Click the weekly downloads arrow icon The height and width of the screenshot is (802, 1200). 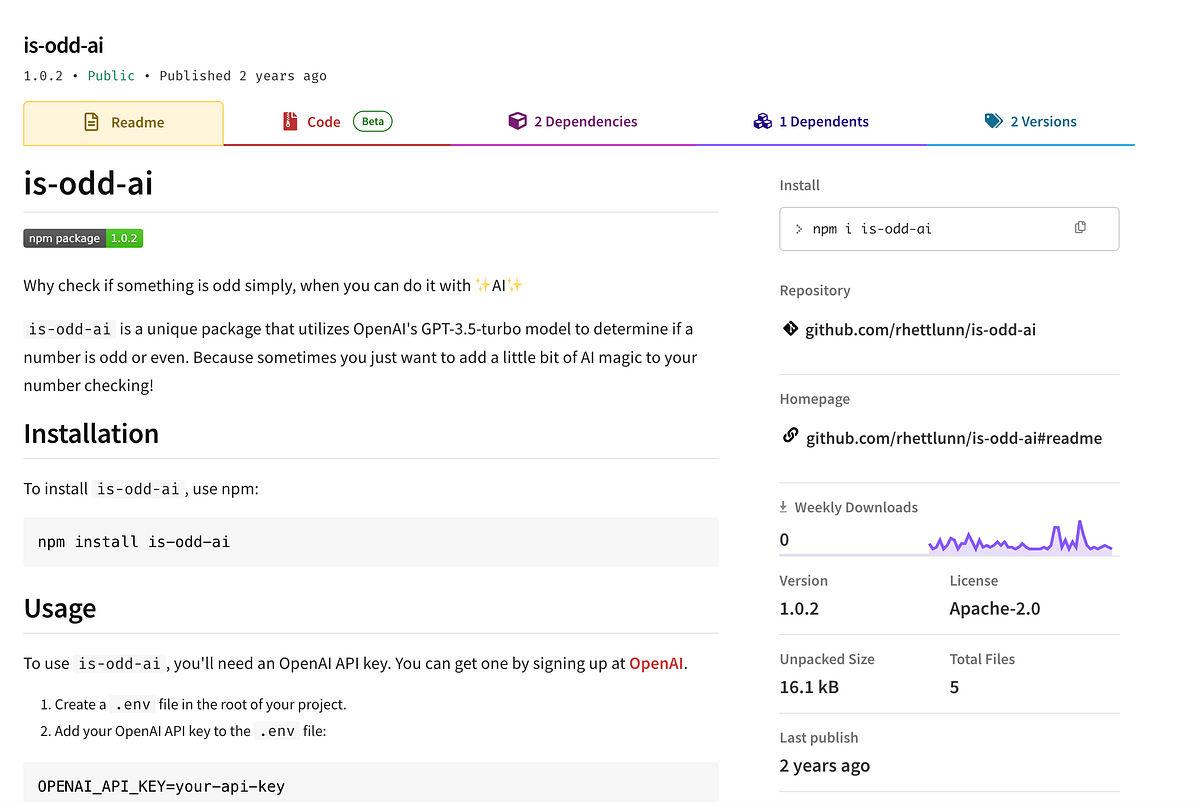point(784,507)
